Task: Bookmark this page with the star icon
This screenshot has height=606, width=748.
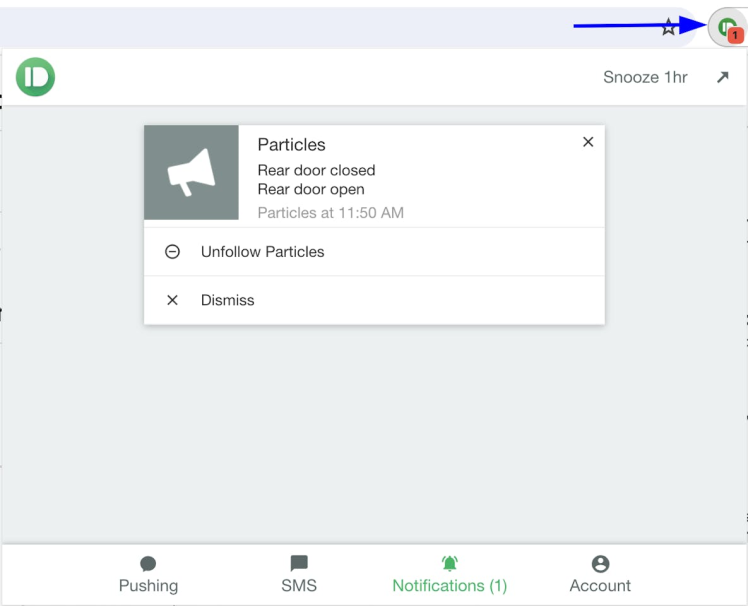Action: tap(669, 28)
